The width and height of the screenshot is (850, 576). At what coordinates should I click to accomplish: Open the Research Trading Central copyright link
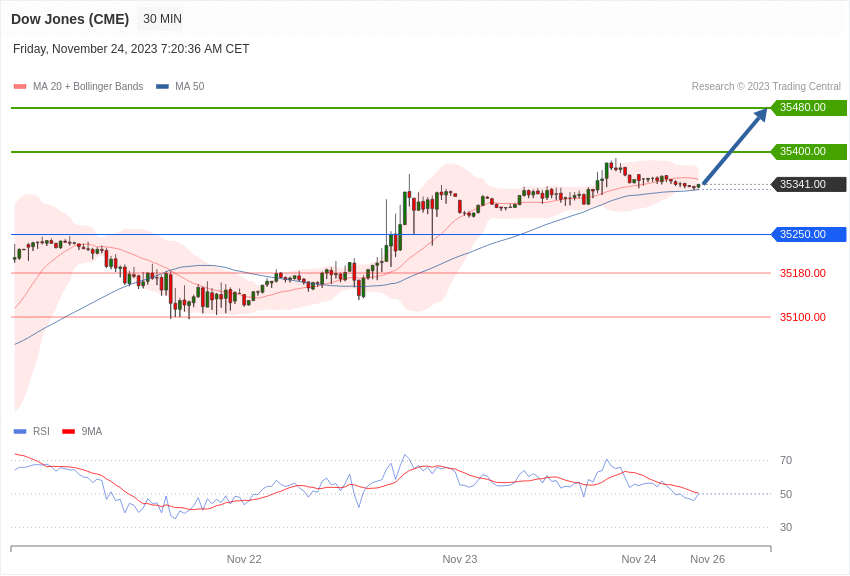click(766, 87)
